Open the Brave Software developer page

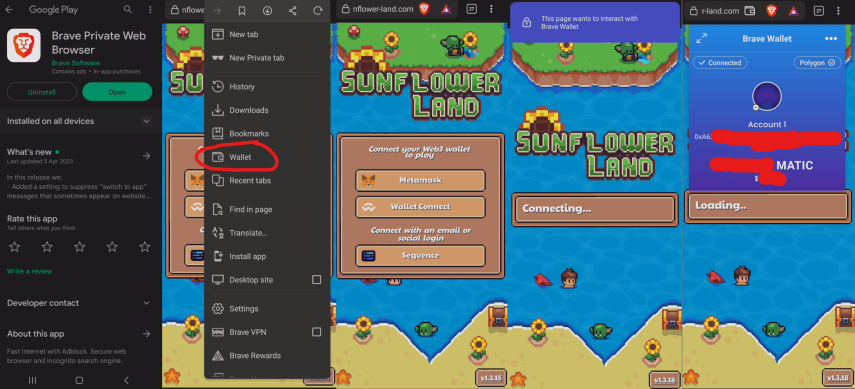click(x=75, y=63)
